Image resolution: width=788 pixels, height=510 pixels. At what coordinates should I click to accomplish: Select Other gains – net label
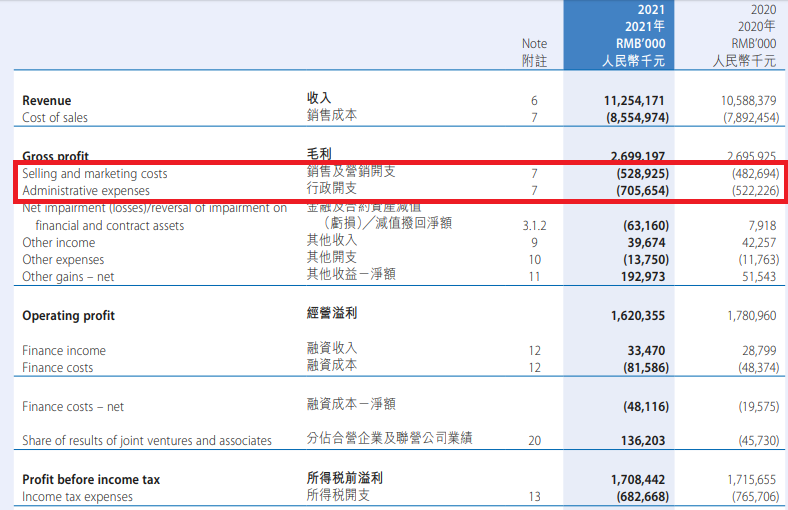(68, 277)
